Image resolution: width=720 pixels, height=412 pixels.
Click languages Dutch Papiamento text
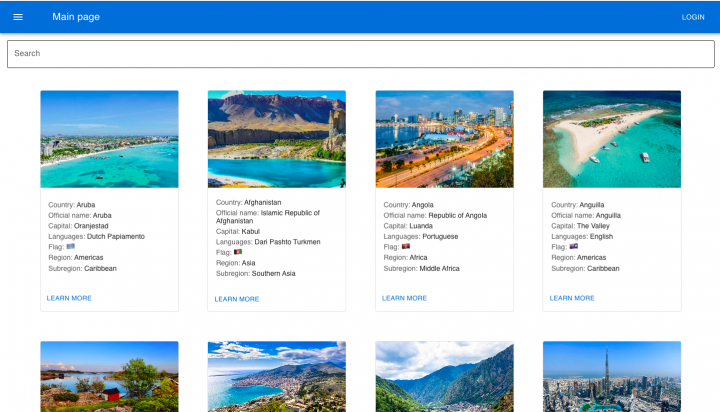pos(116,237)
